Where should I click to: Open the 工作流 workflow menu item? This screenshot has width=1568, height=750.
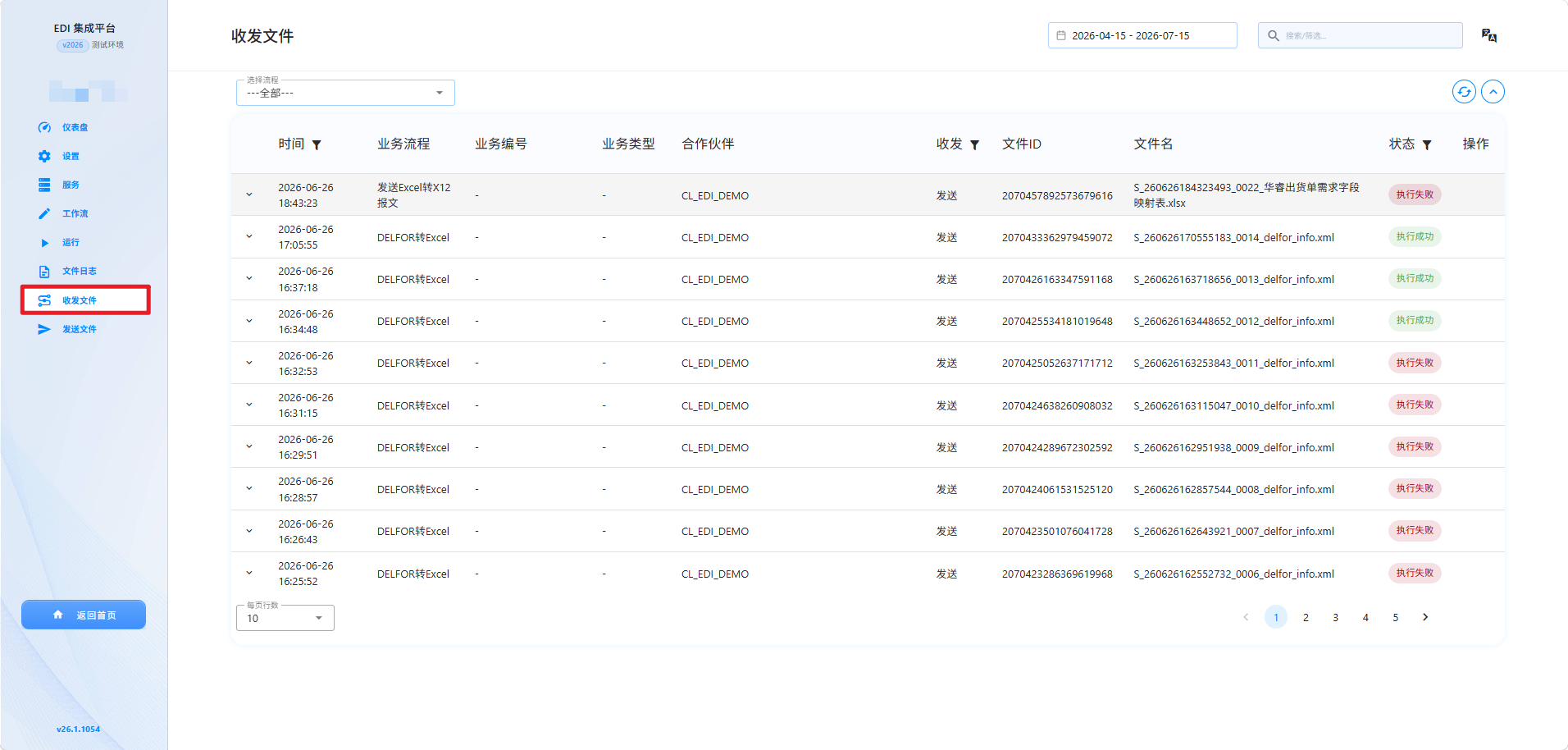pyautogui.click(x=75, y=213)
